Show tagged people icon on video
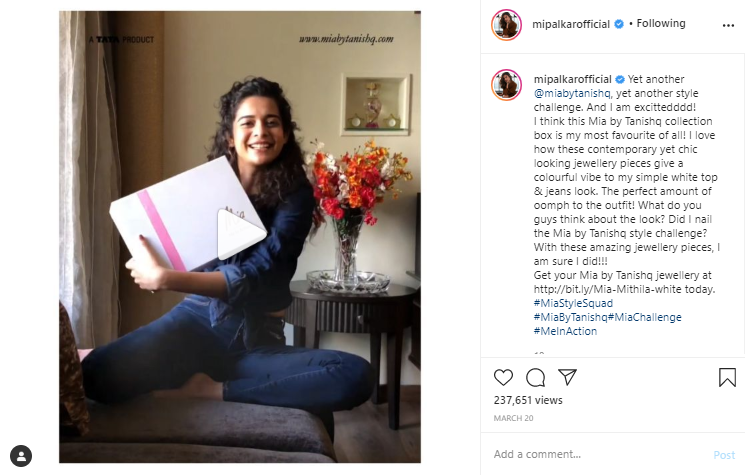The width and height of the screenshot is (745, 475). pyautogui.click(x=21, y=456)
